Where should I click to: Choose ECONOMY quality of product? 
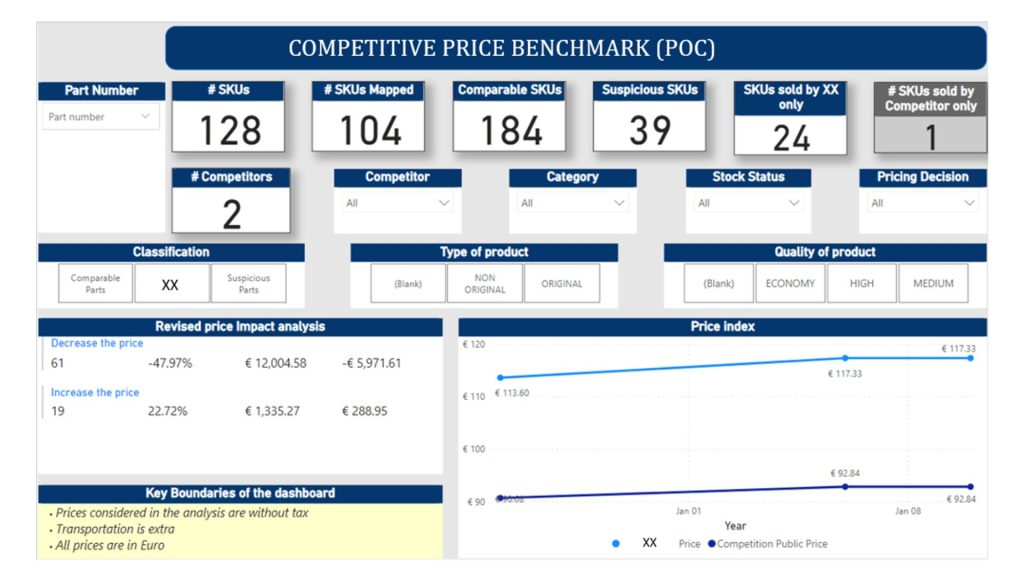[x=790, y=284]
